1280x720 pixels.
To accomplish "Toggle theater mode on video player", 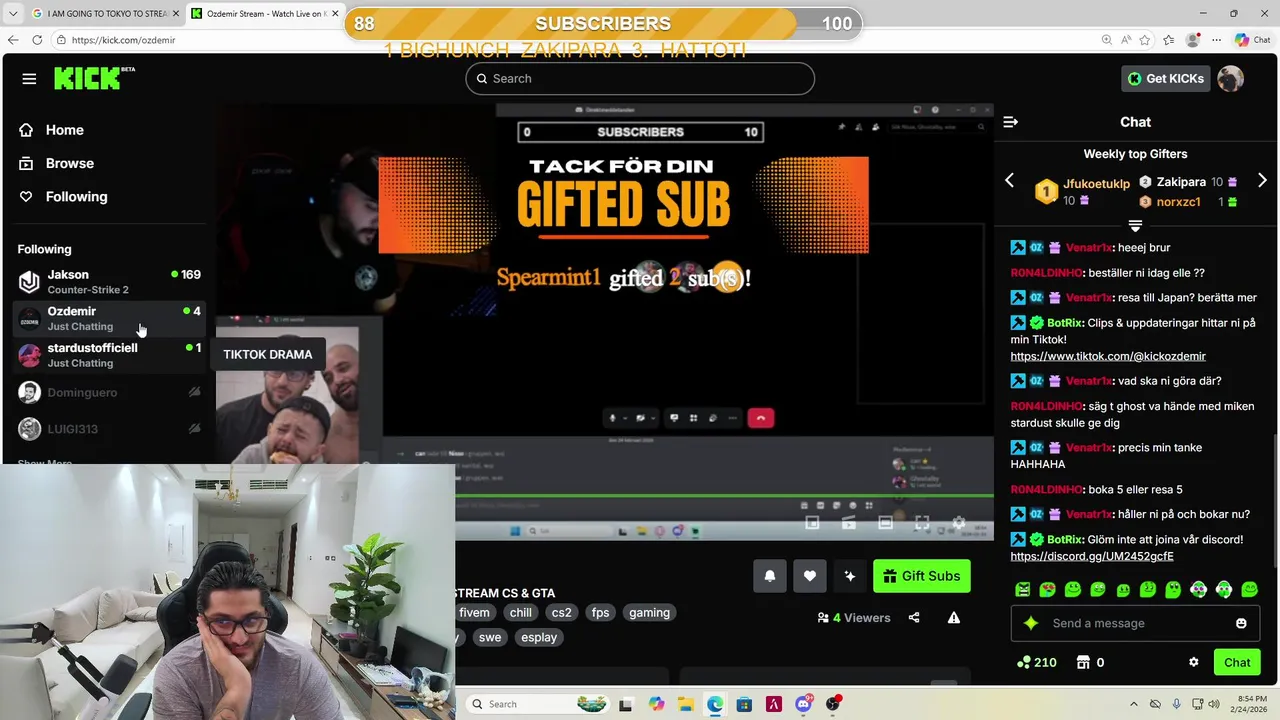I will [885, 523].
